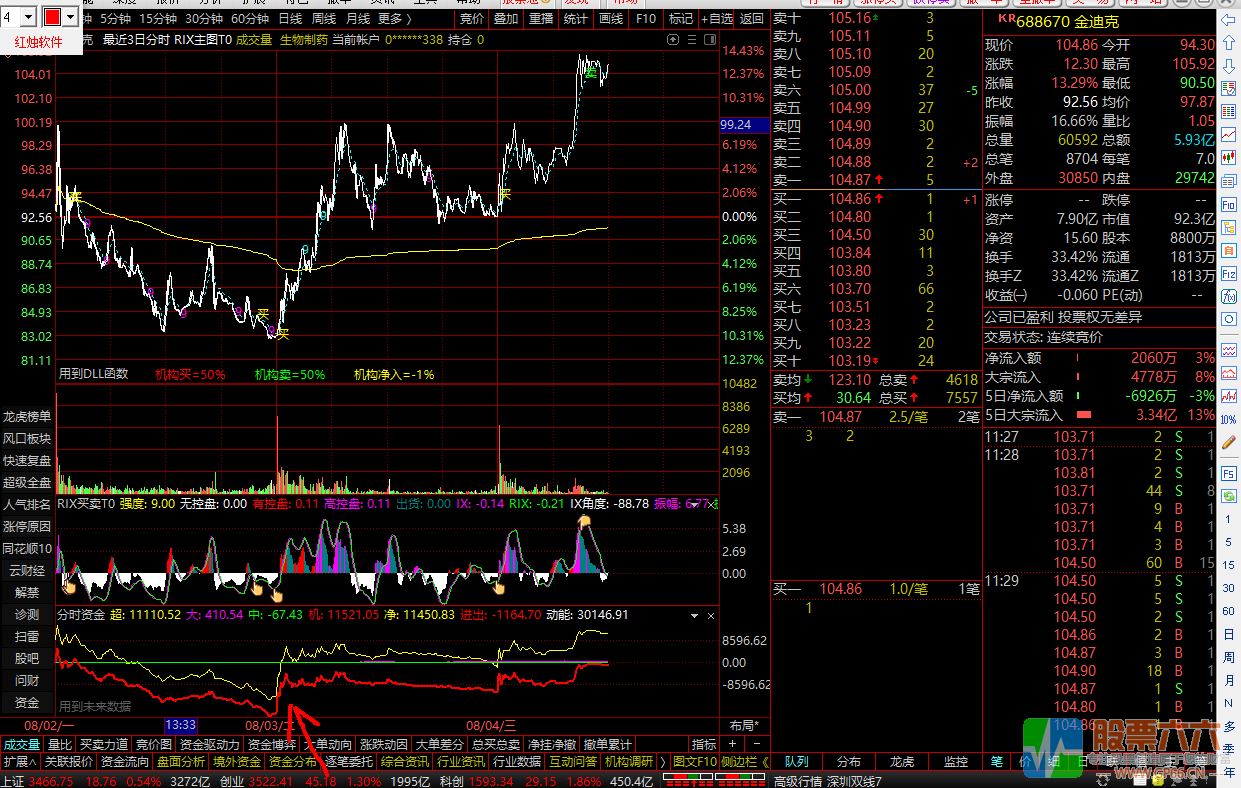
Task: Click the red color swatch
Action: tap(52, 17)
